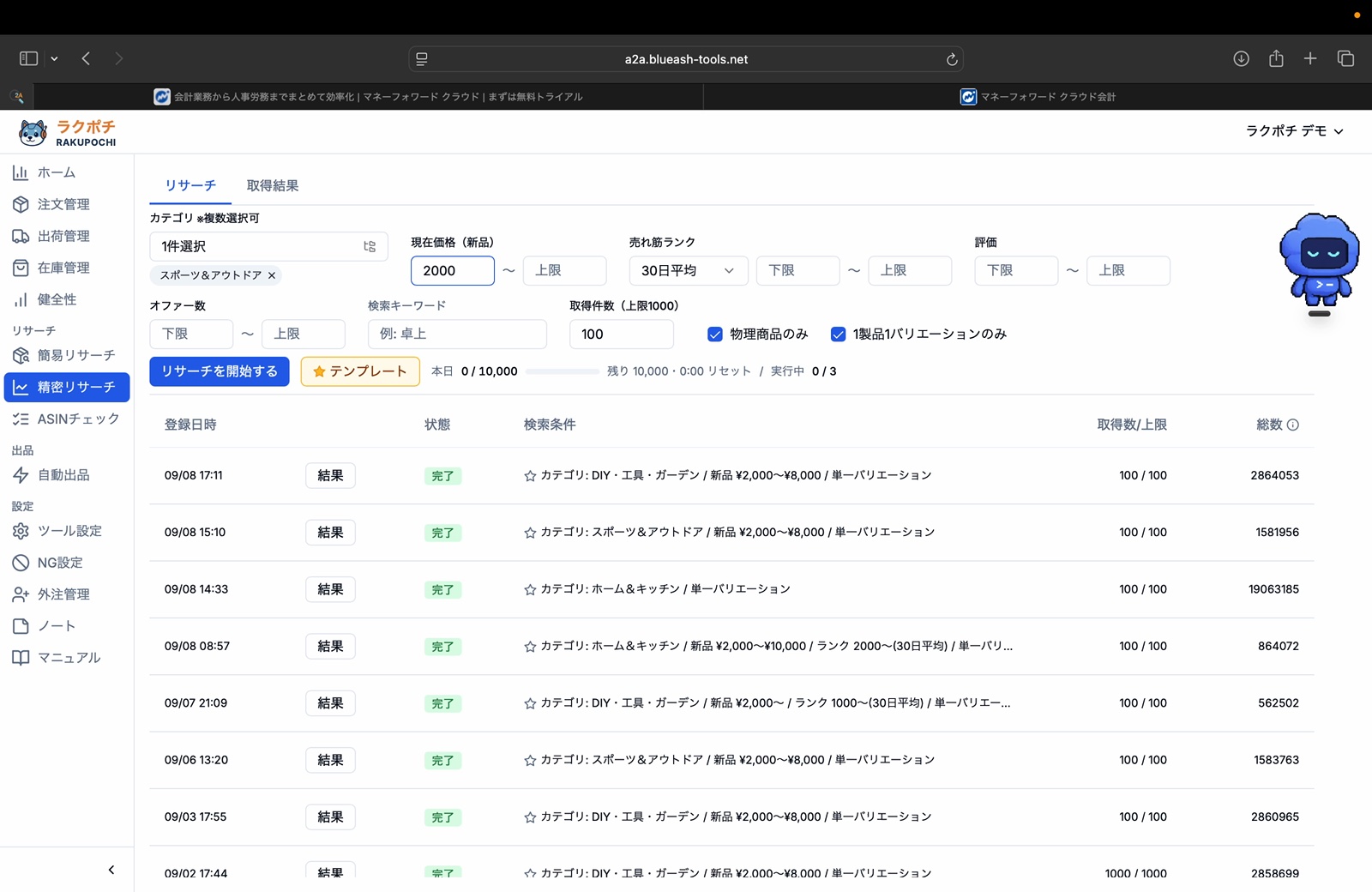The image size is (1372, 892).
Task: Click the blue robot assistant mascot
Action: coord(1320,261)
